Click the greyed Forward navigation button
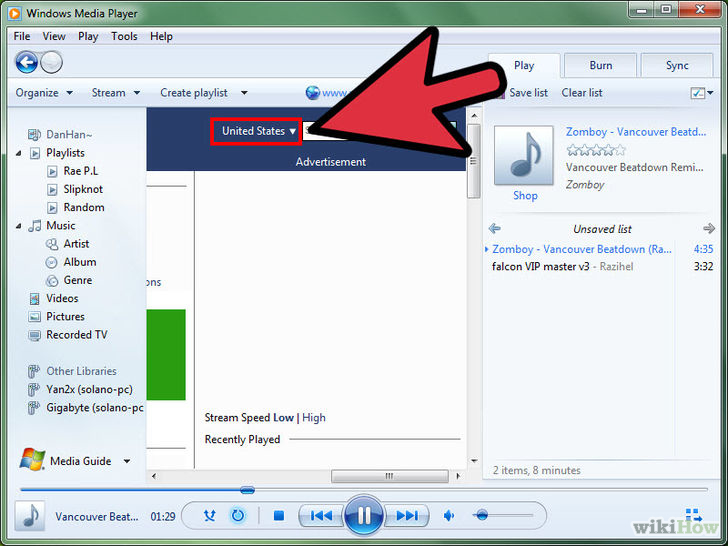 pos(51,62)
